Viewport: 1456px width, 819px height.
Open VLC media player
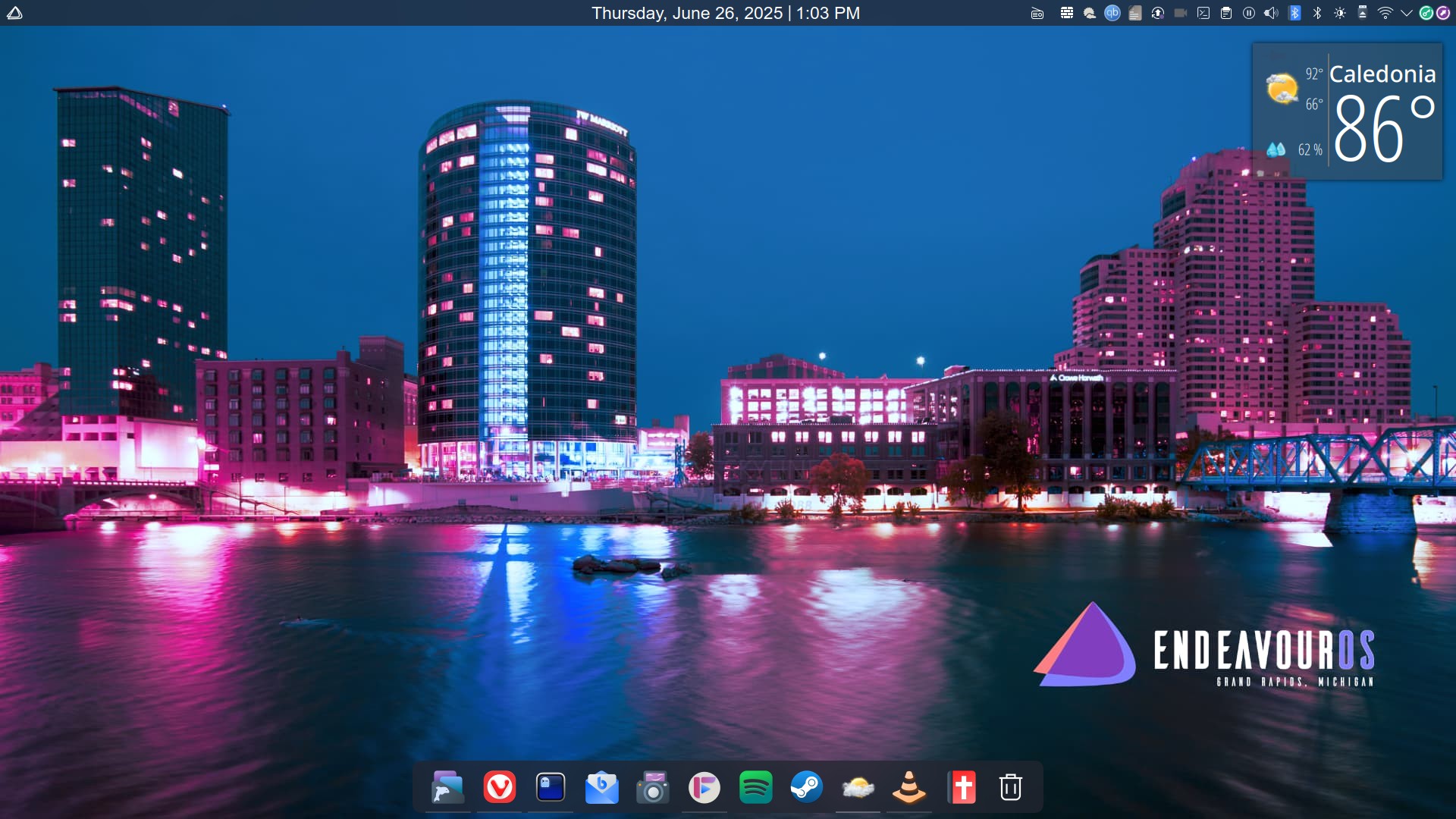[x=909, y=788]
